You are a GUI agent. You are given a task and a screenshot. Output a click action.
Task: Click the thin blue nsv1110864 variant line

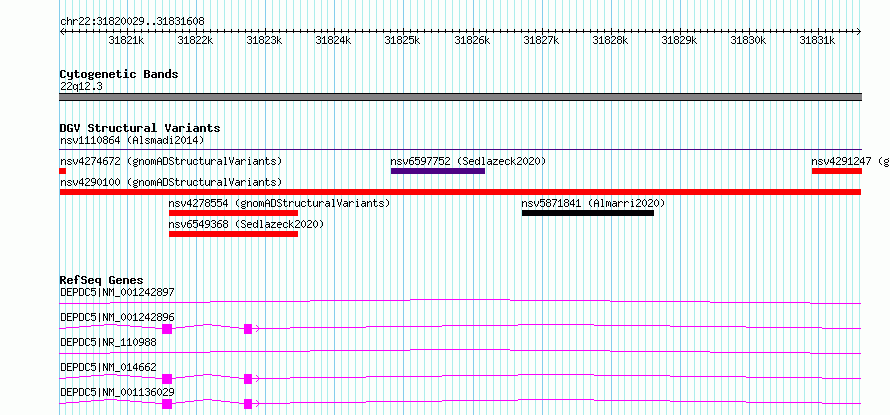(x=461, y=150)
